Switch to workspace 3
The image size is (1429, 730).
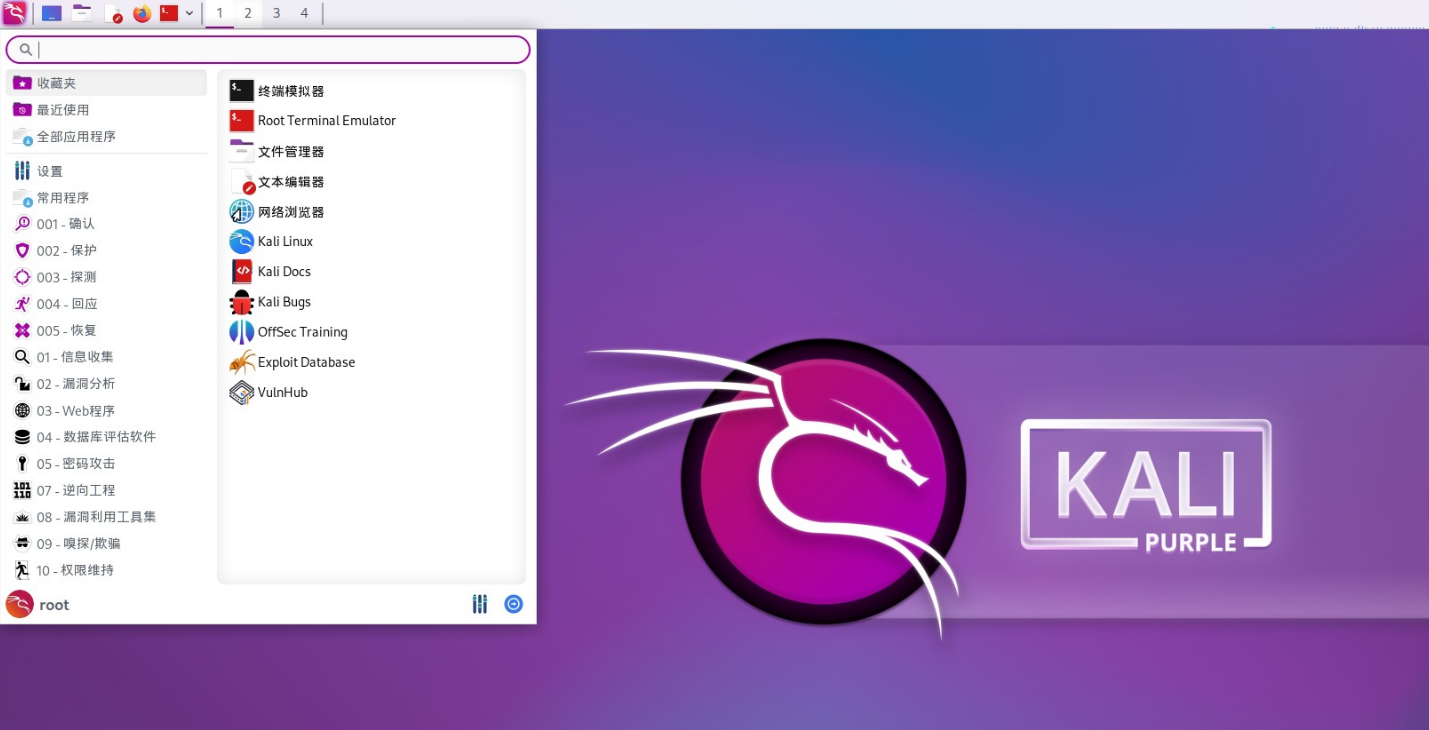(x=276, y=13)
